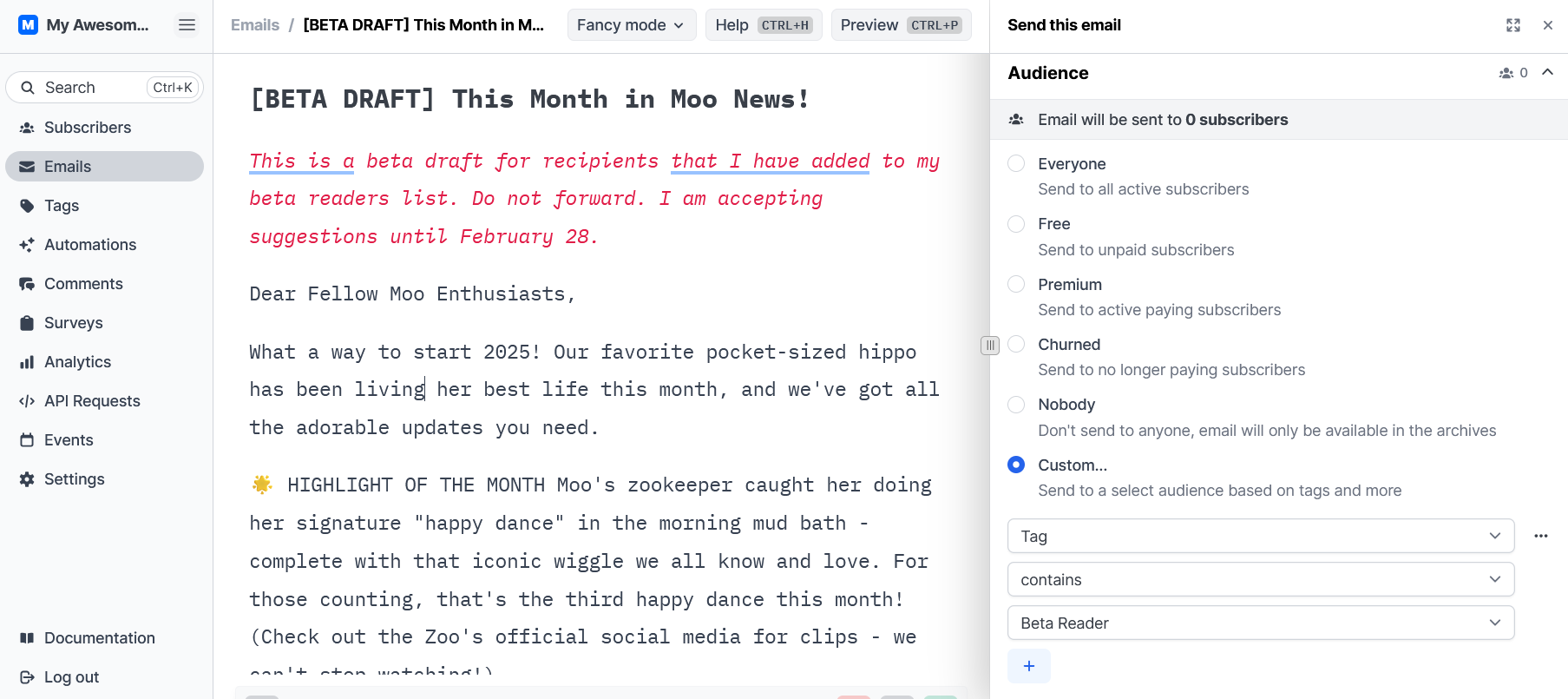
Task: Choose the Premium subscribers radio button
Action: tap(1016, 285)
